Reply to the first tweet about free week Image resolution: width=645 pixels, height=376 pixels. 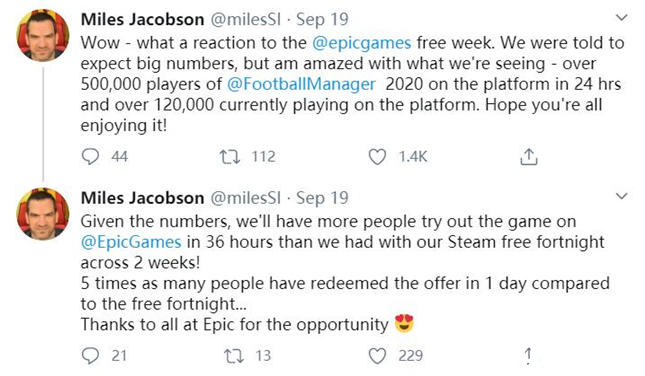[x=90, y=157]
